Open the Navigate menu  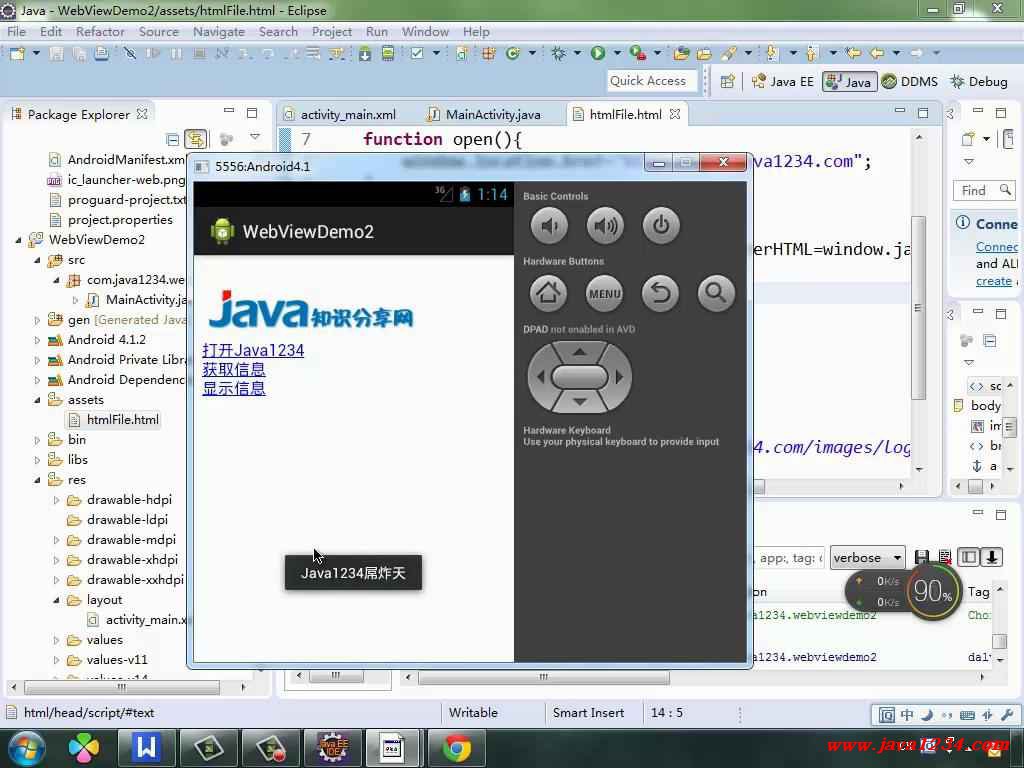click(x=219, y=31)
